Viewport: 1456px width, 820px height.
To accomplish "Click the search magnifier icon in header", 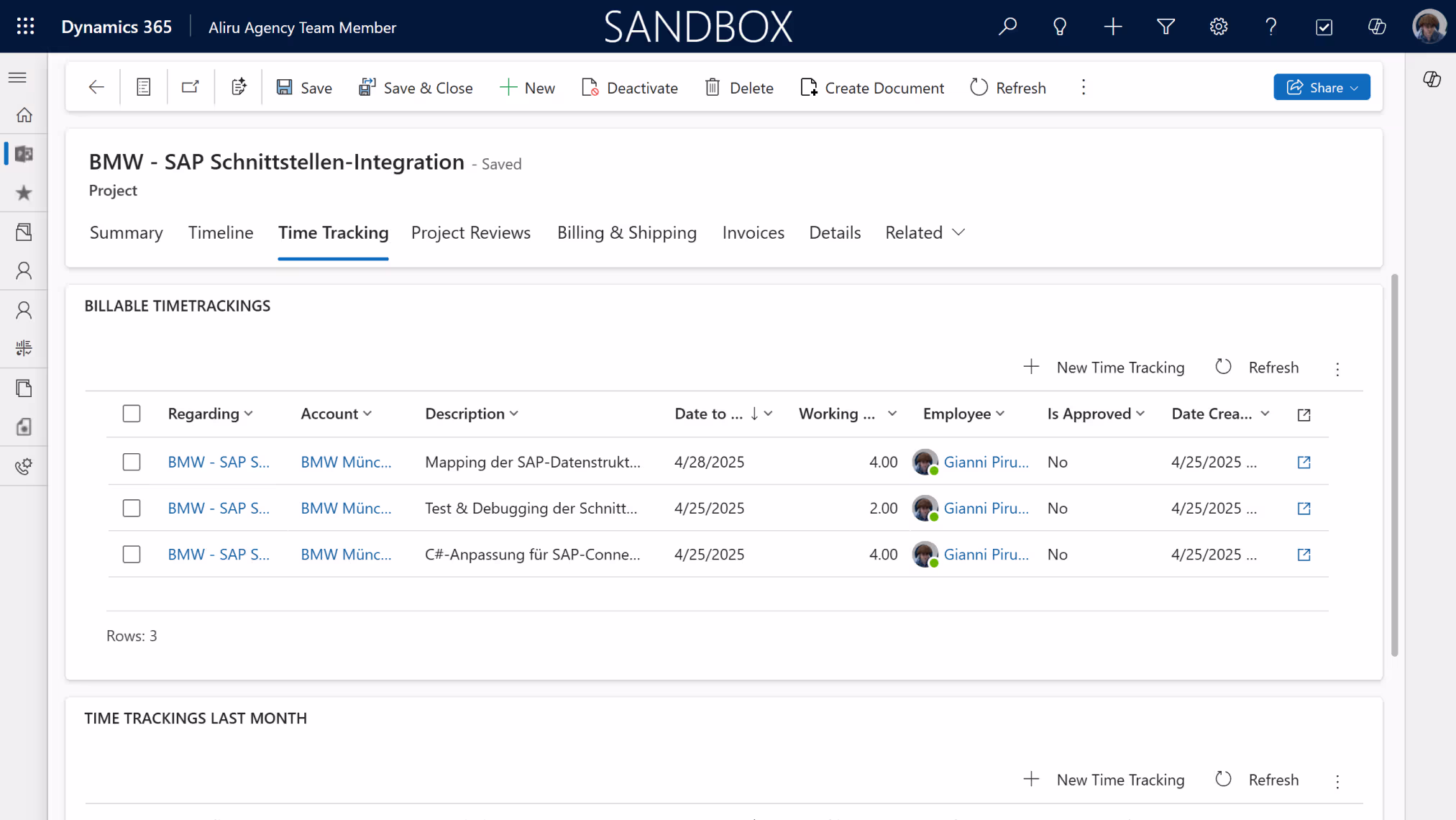I will pos(1007,27).
